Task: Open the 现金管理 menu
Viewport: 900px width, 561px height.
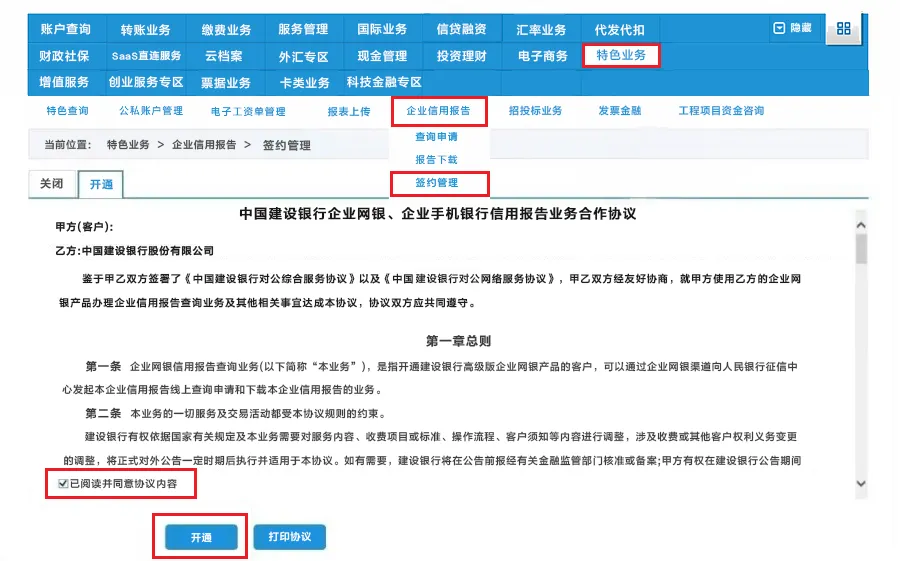Action: 382,56
